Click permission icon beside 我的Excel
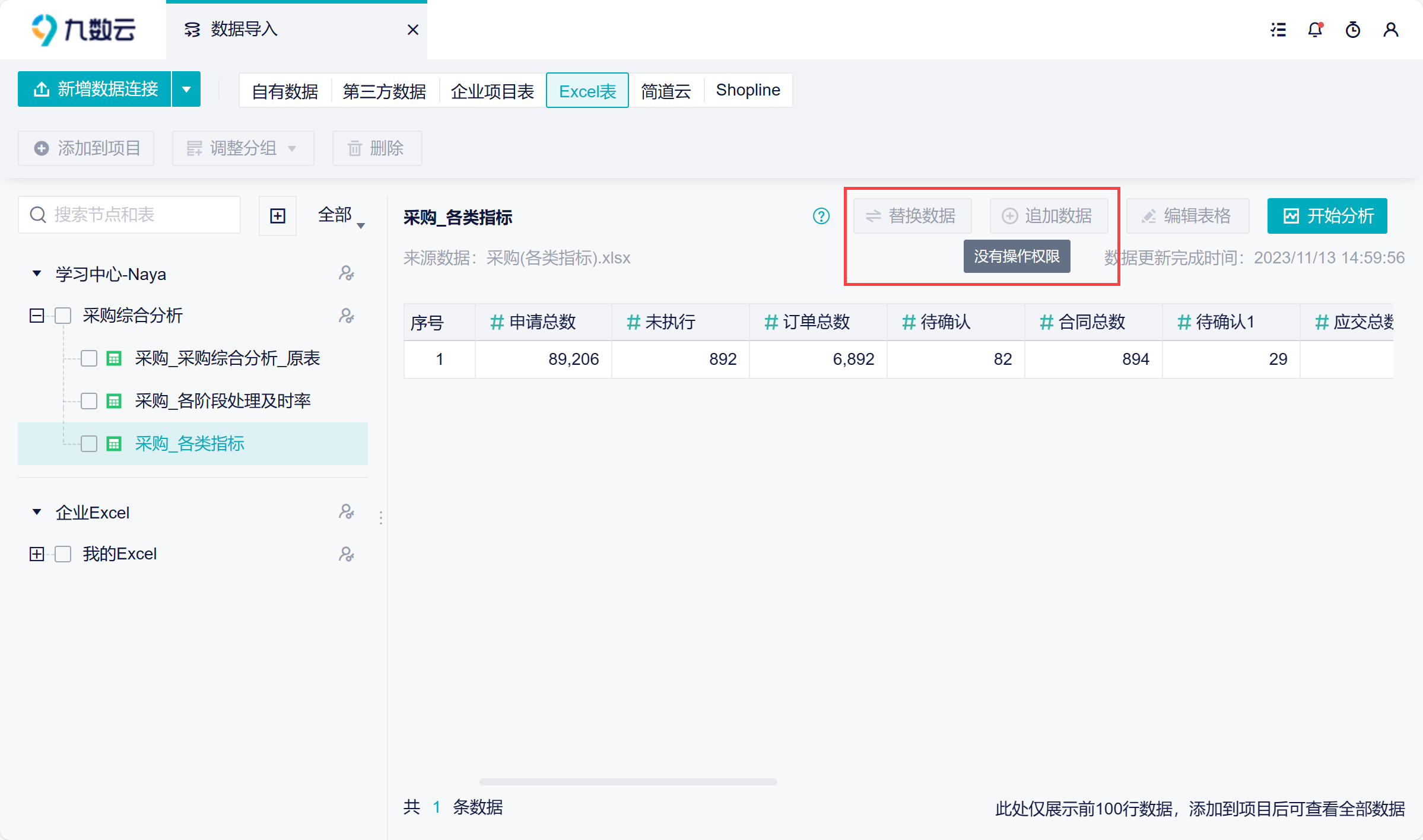The image size is (1423, 840). click(x=347, y=554)
